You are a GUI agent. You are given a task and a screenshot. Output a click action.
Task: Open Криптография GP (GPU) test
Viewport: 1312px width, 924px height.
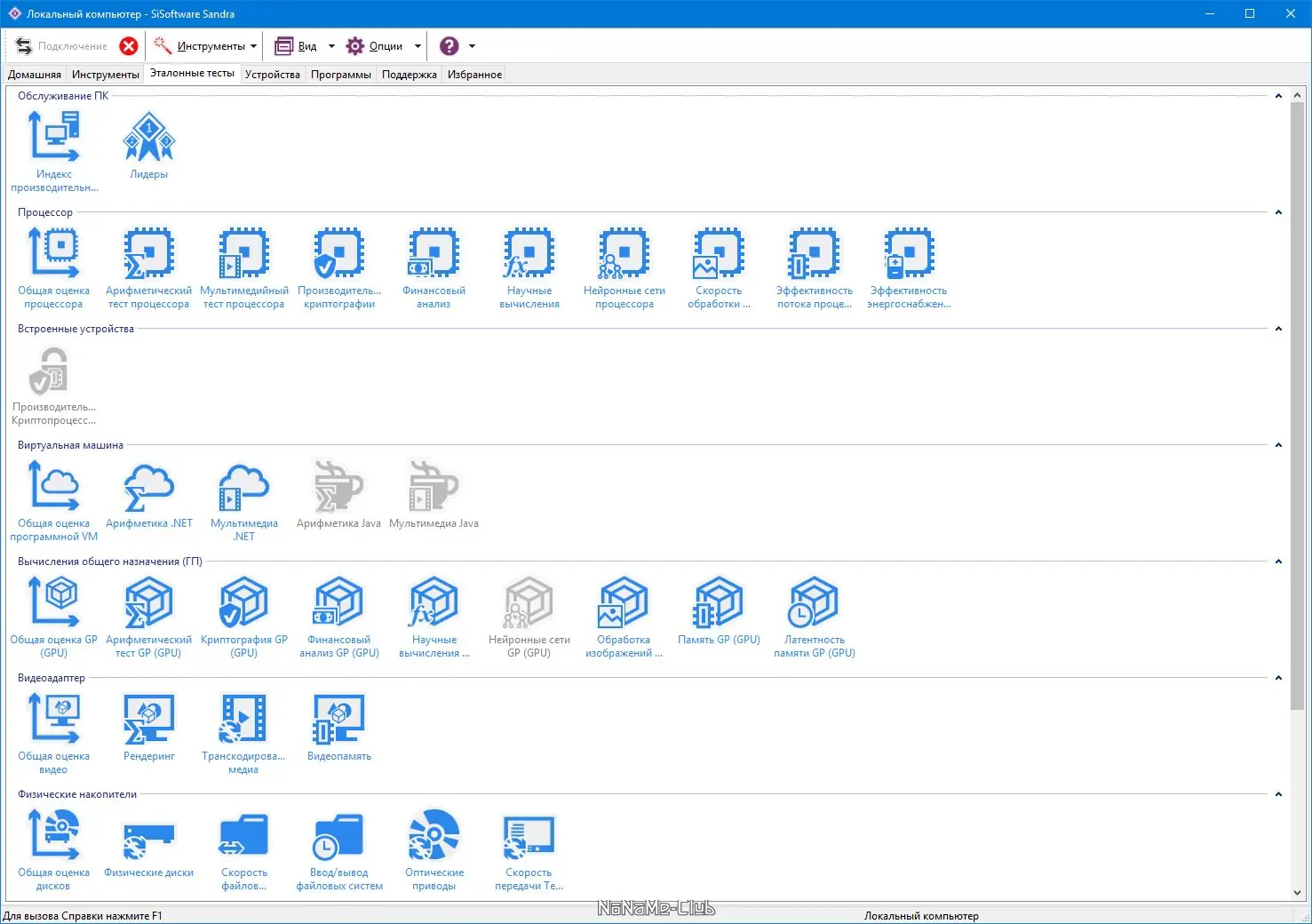click(x=244, y=617)
